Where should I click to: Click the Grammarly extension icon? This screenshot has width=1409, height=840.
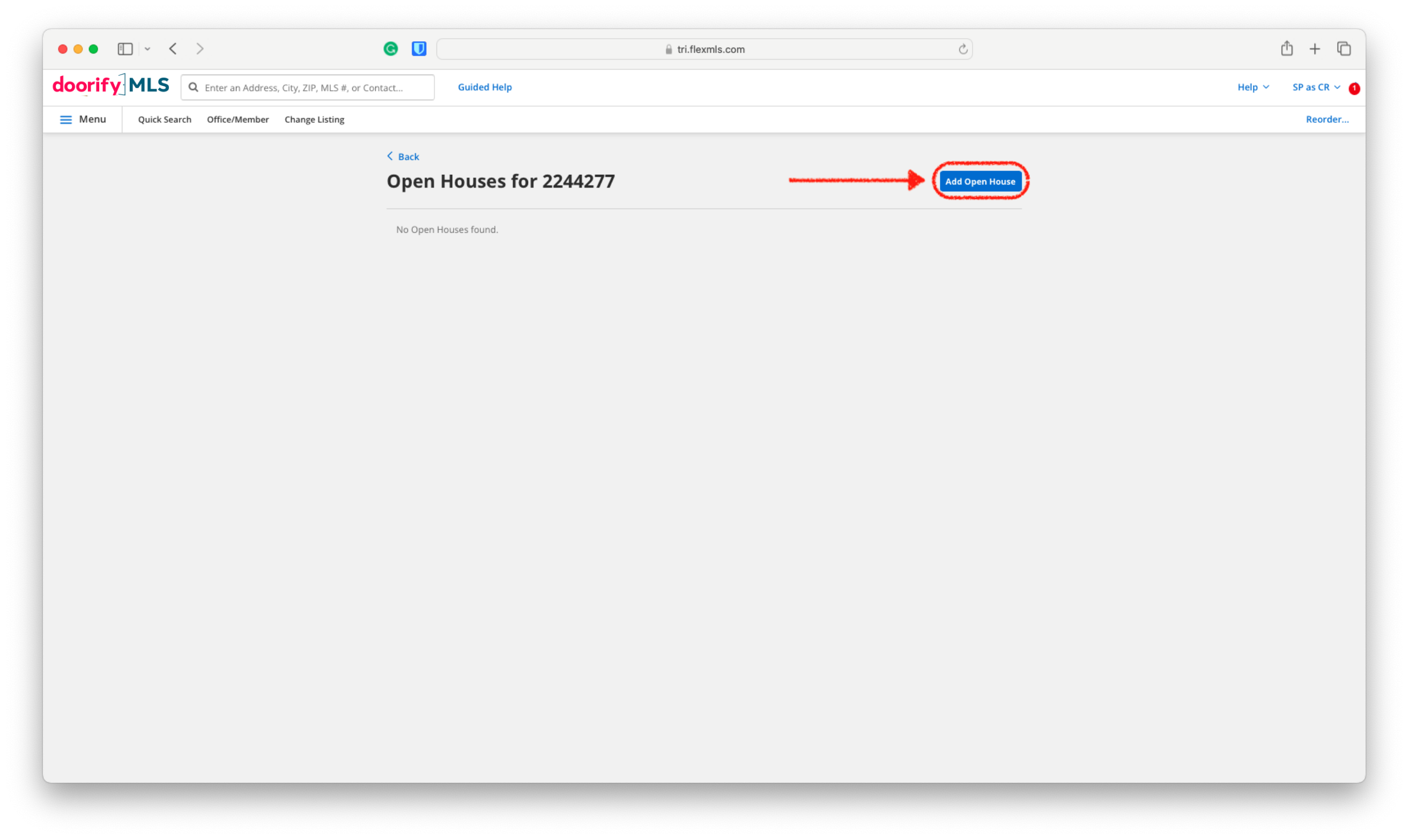pos(391,49)
